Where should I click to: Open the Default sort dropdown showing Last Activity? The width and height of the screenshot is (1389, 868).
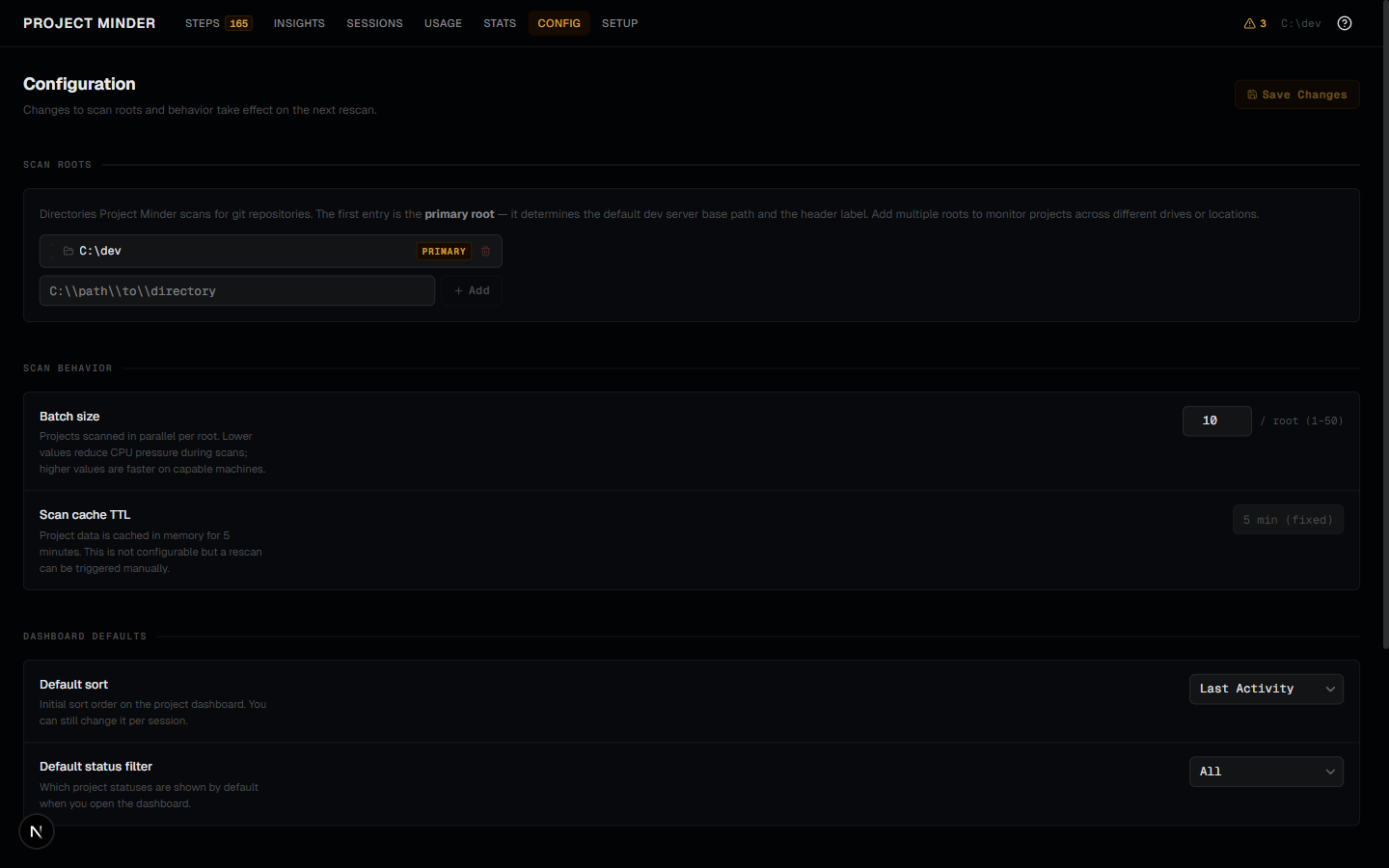click(x=1266, y=689)
